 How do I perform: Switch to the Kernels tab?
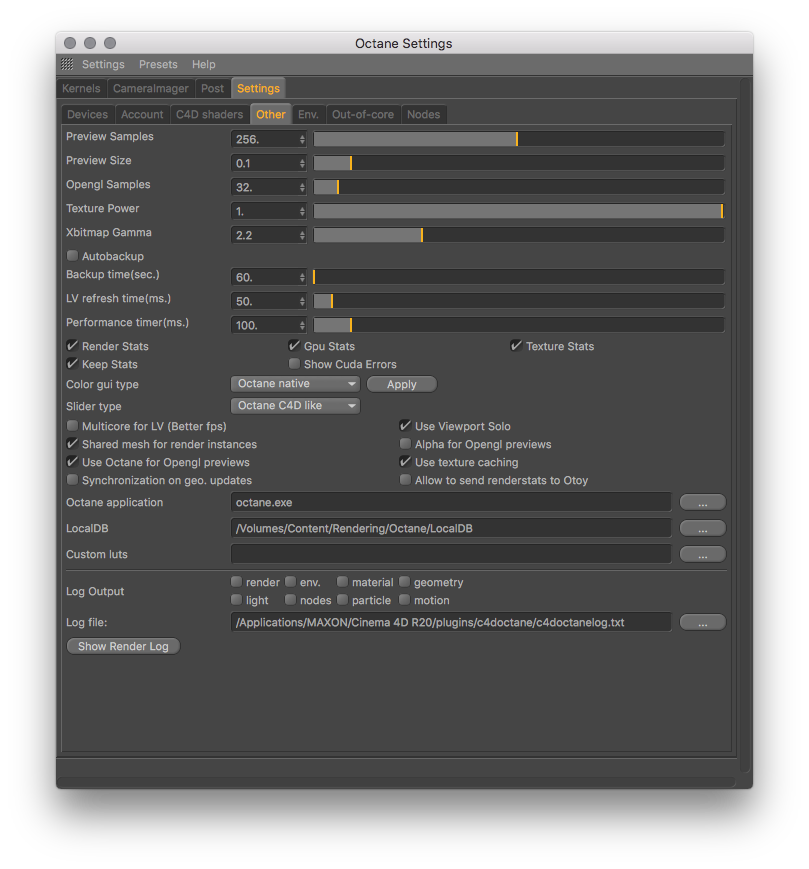click(x=81, y=89)
